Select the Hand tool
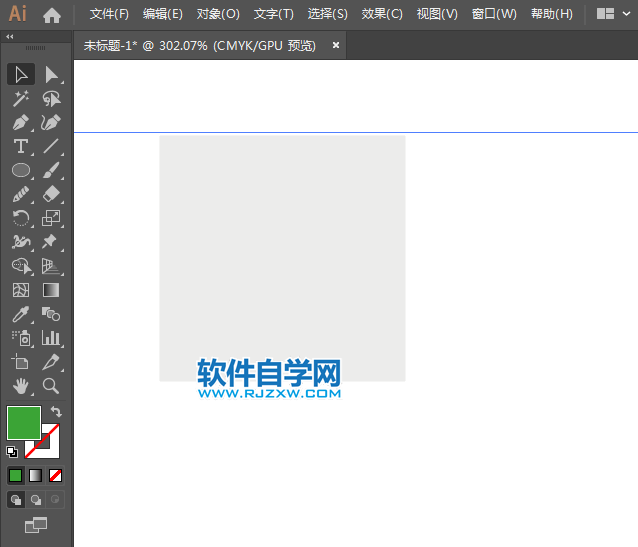 tap(20, 386)
